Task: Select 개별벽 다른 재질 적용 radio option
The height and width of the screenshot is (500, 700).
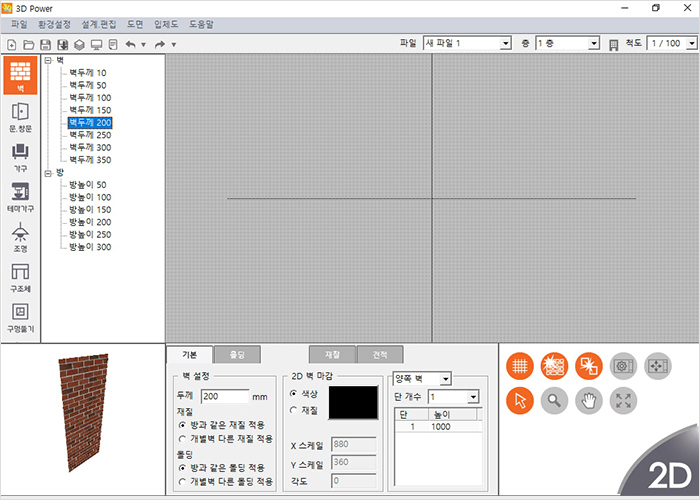Action: [181, 438]
